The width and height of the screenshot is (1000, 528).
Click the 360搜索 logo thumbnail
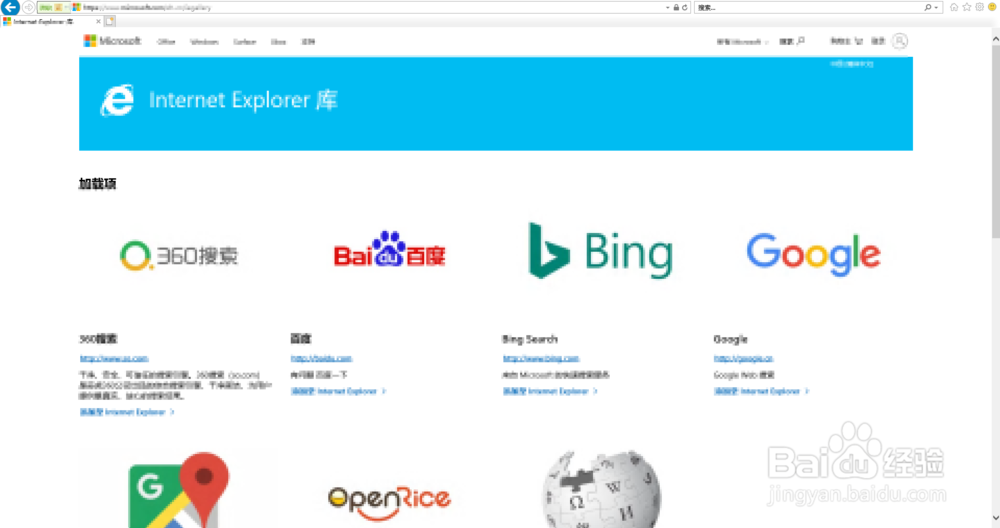pos(179,256)
